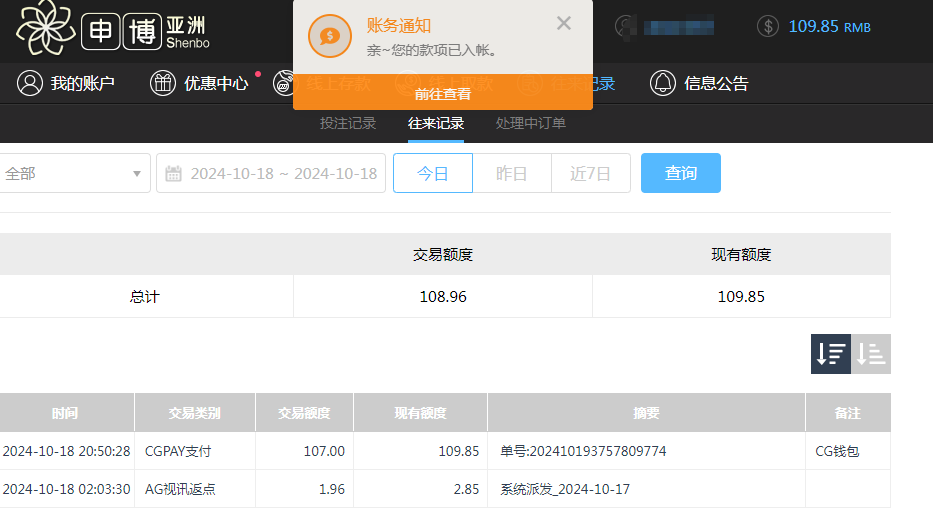Viewport: 933px width, 515px height.
Task: Click the Shenbo flower logo
Action: tap(45, 27)
